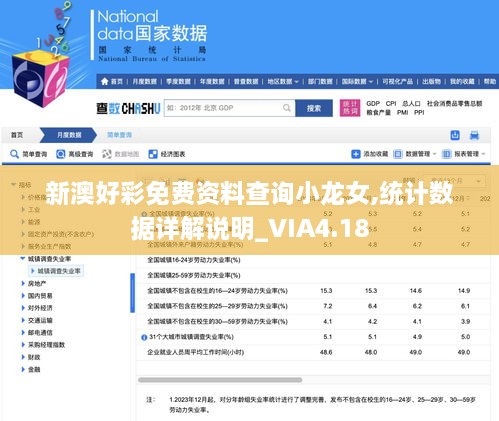The image size is (499, 421).
Task: Open 经济图表 economic charts
Action: click(167, 154)
